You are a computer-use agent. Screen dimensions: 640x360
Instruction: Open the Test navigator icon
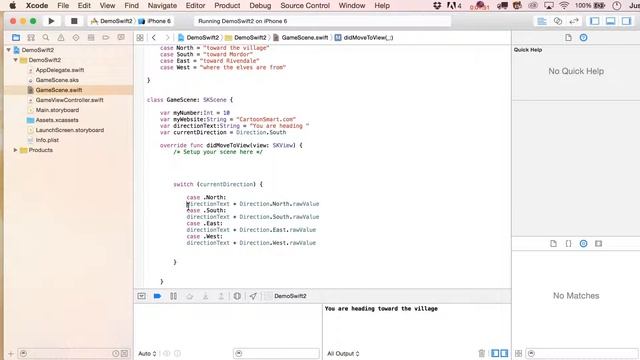[x=76, y=38]
